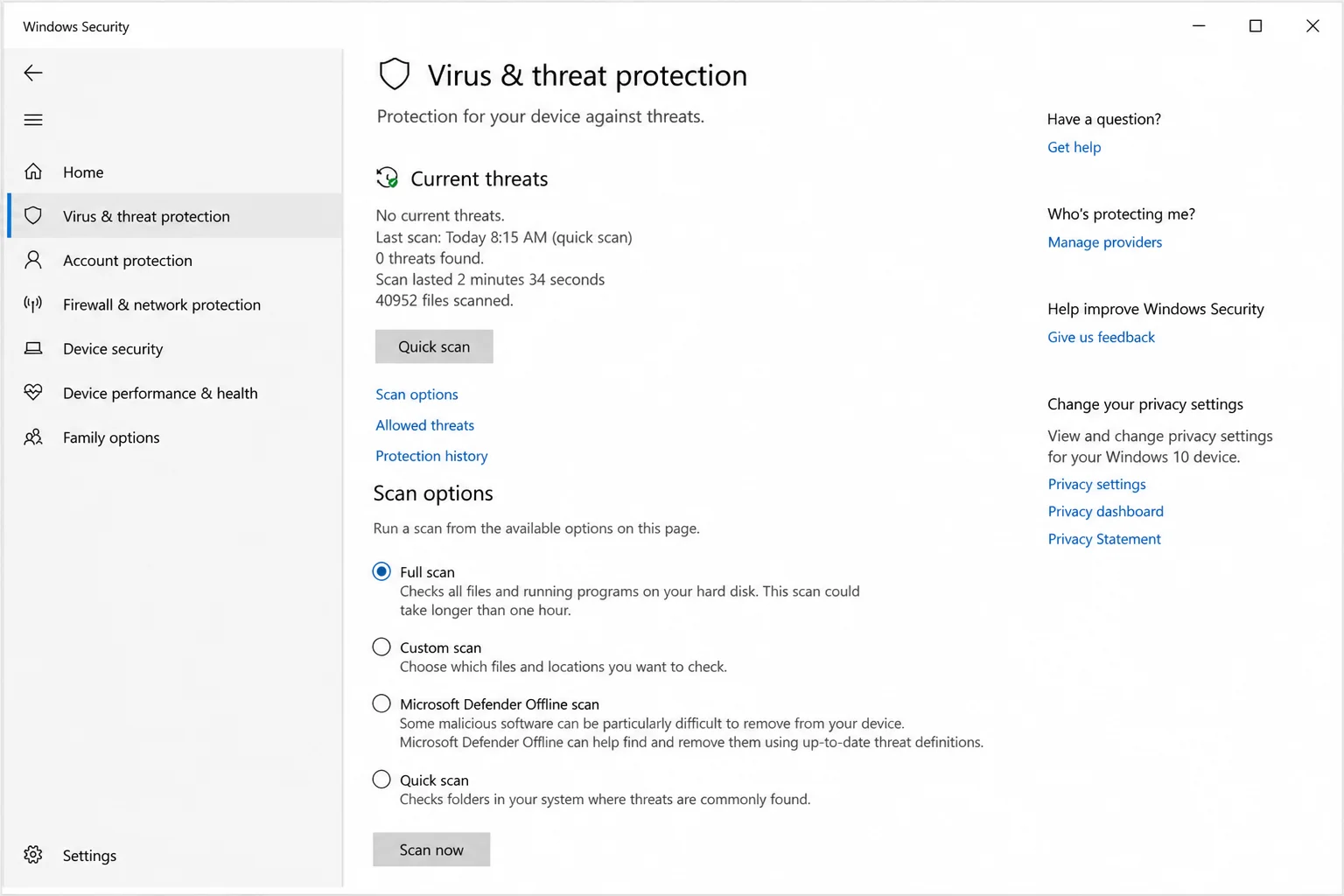Click the Scan now button
Screen dimensions: 1344x896
pyautogui.click(x=431, y=850)
